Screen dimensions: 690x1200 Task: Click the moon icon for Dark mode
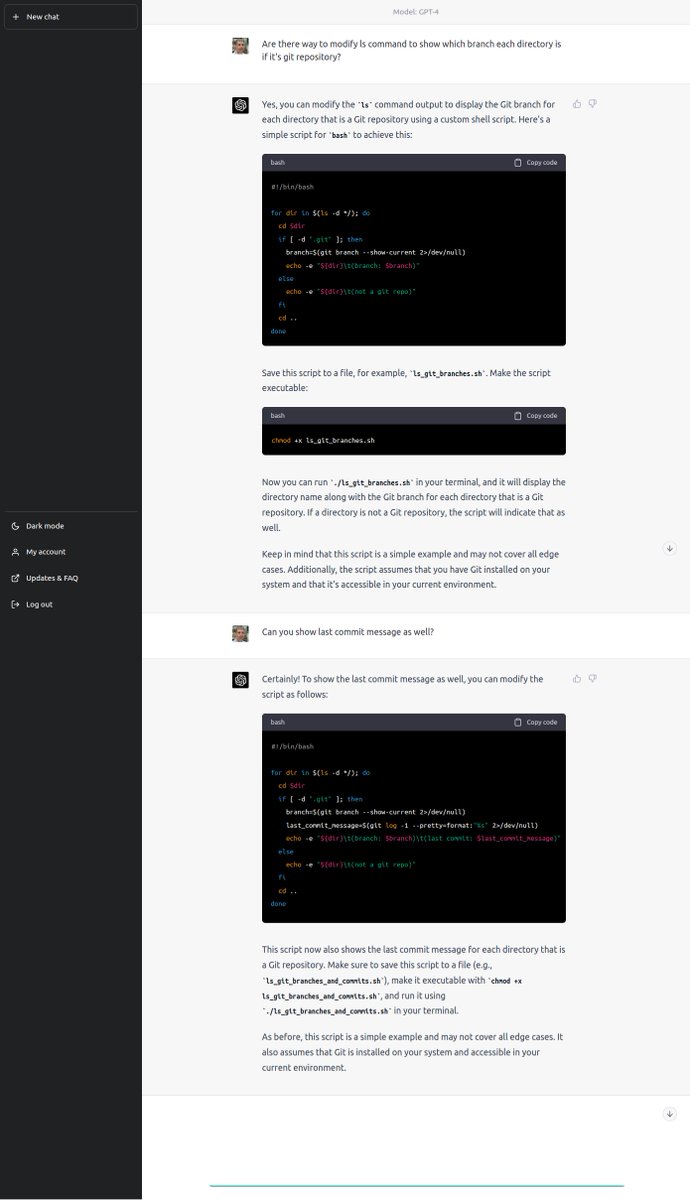15,526
